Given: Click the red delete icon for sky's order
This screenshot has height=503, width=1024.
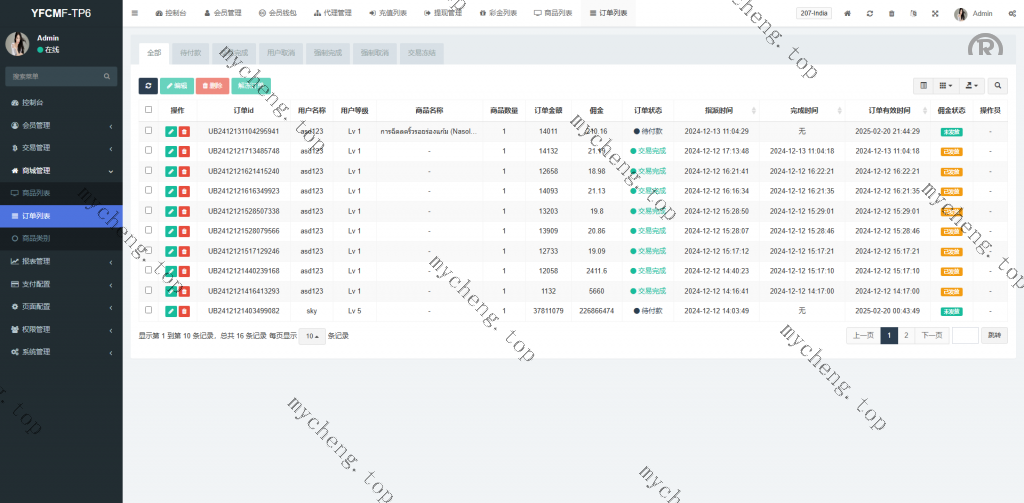Looking at the screenshot, I should pyautogui.click(x=184, y=311).
